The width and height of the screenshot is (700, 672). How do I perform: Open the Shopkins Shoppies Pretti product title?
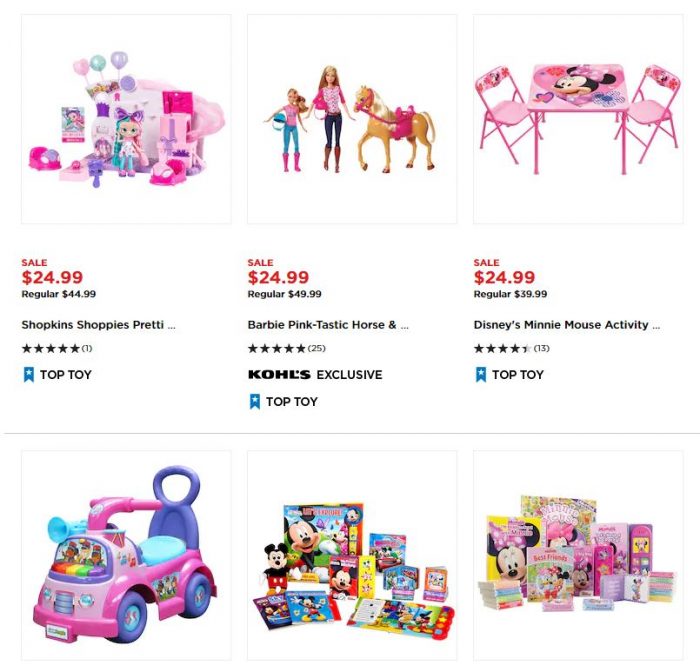pyautogui.click(x=98, y=325)
